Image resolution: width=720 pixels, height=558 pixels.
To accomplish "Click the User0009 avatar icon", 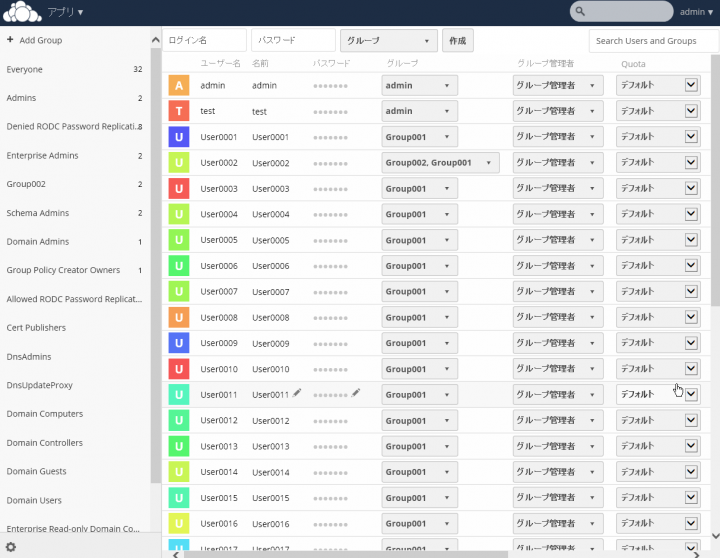I will point(179,343).
